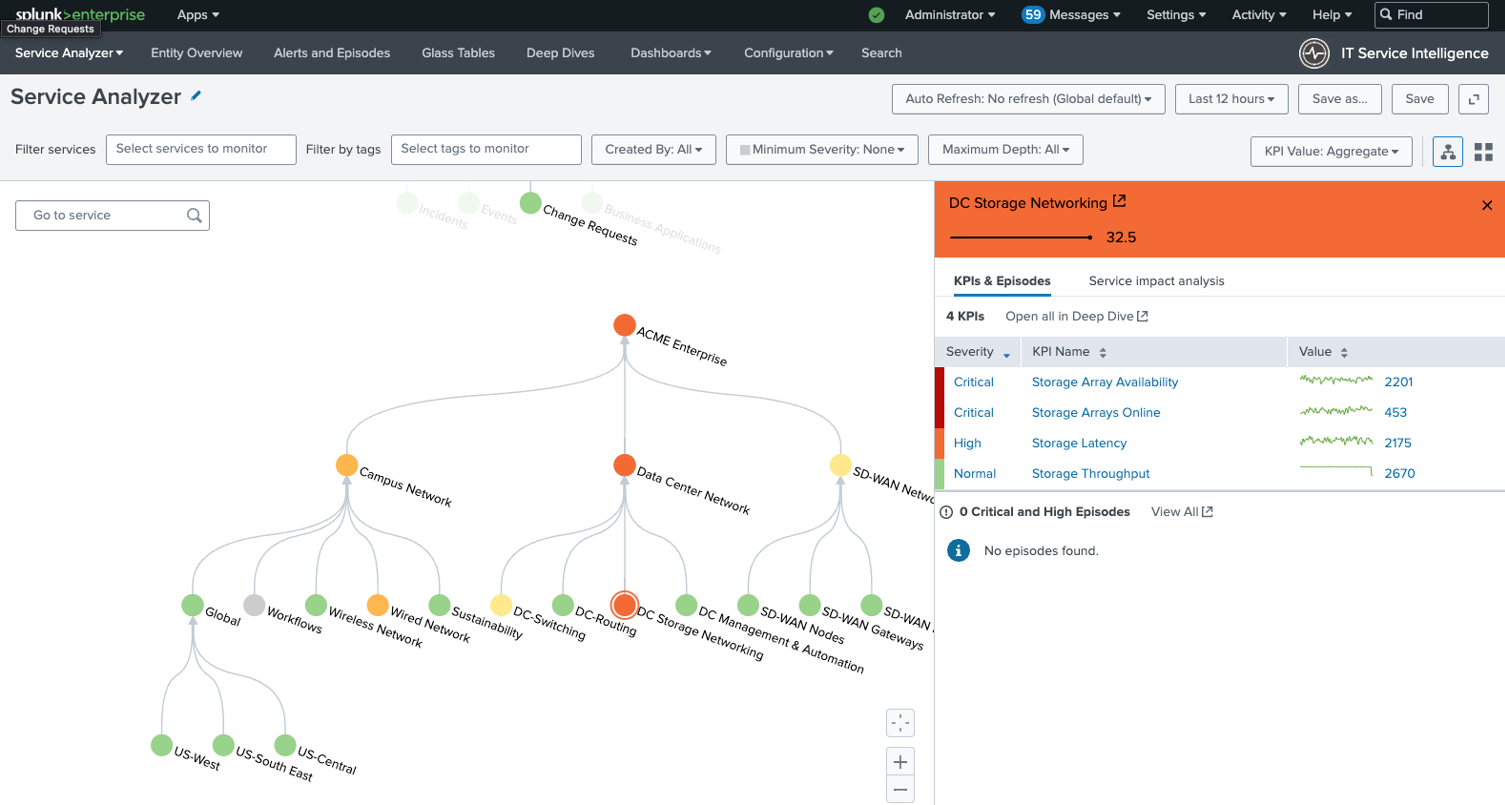Open the Apps dropdown menu

[198, 15]
